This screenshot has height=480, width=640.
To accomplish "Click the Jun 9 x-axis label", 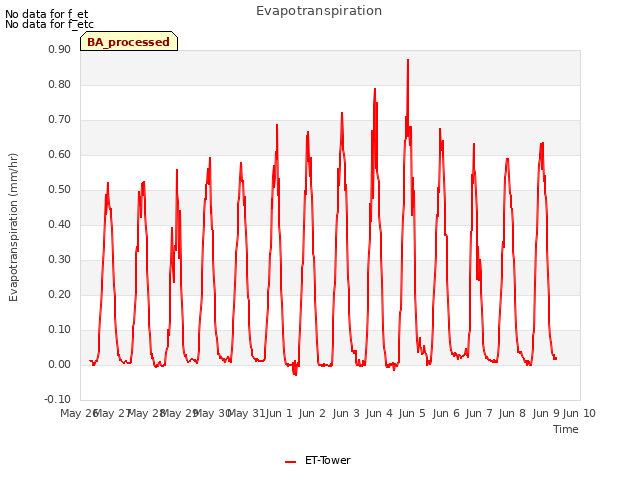I will [546, 413].
